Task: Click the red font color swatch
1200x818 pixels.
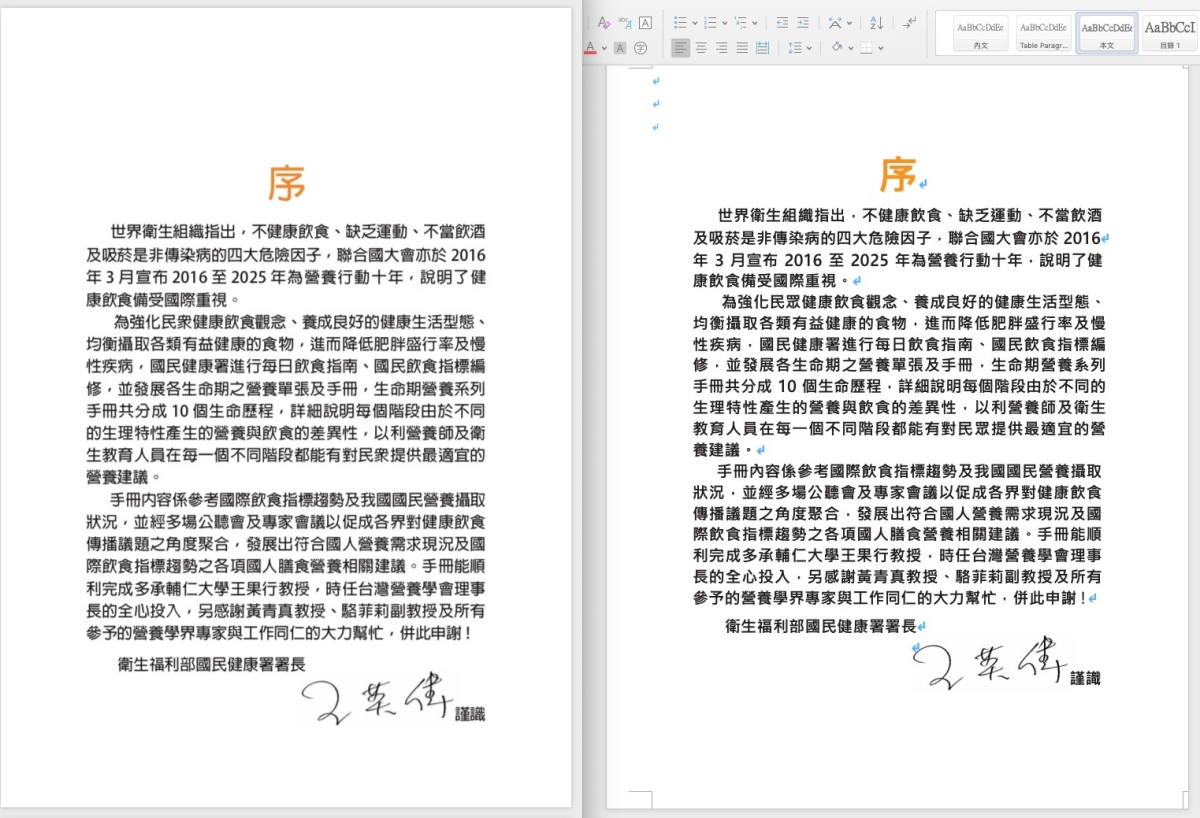Action: tap(590, 47)
